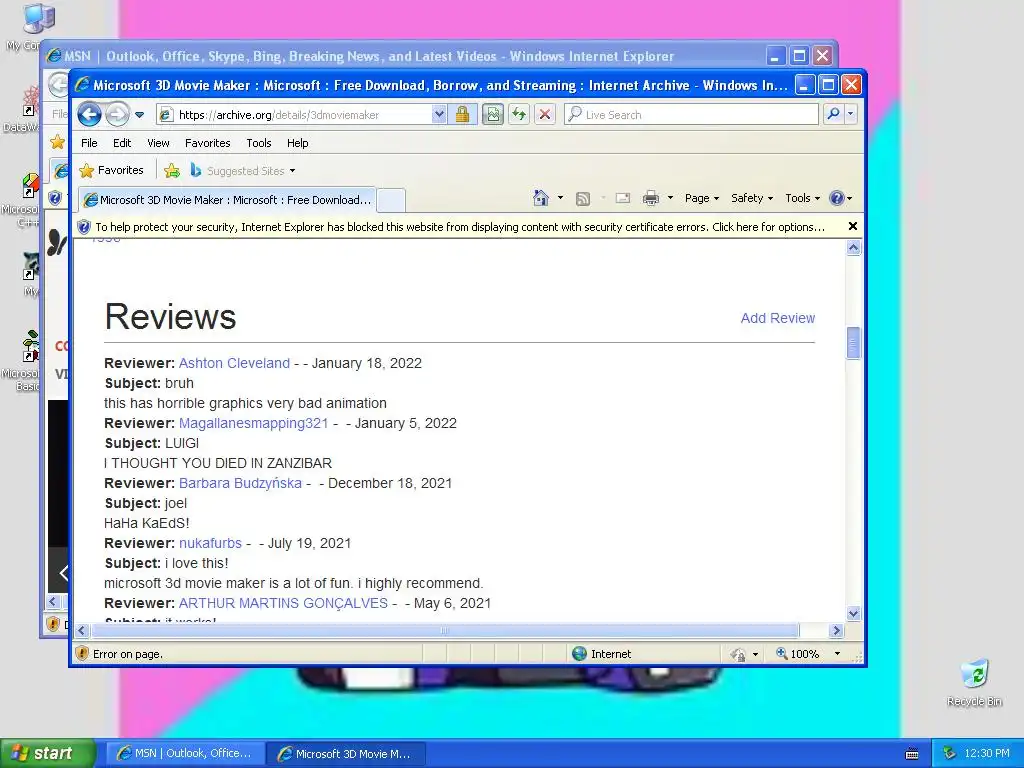This screenshot has width=1024, height=768.
Task: Click the tray on-screen keyboard icon
Action: [x=912, y=754]
